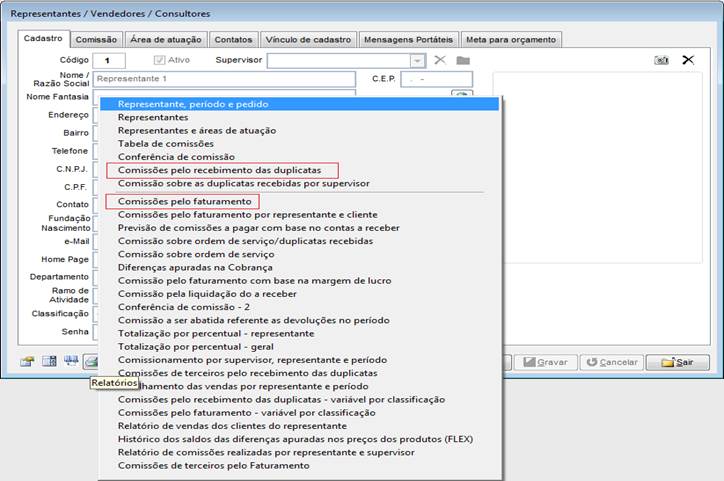The height and width of the screenshot is (481, 724).
Task: Click the table-with-calculator icon in bottom toolbar
Action: [x=49, y=361]
